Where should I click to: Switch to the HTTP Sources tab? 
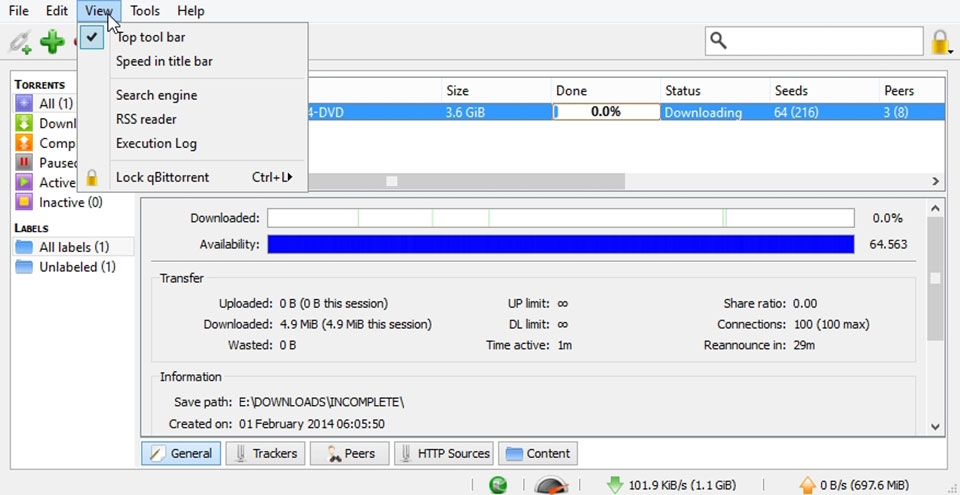(444, 453)
